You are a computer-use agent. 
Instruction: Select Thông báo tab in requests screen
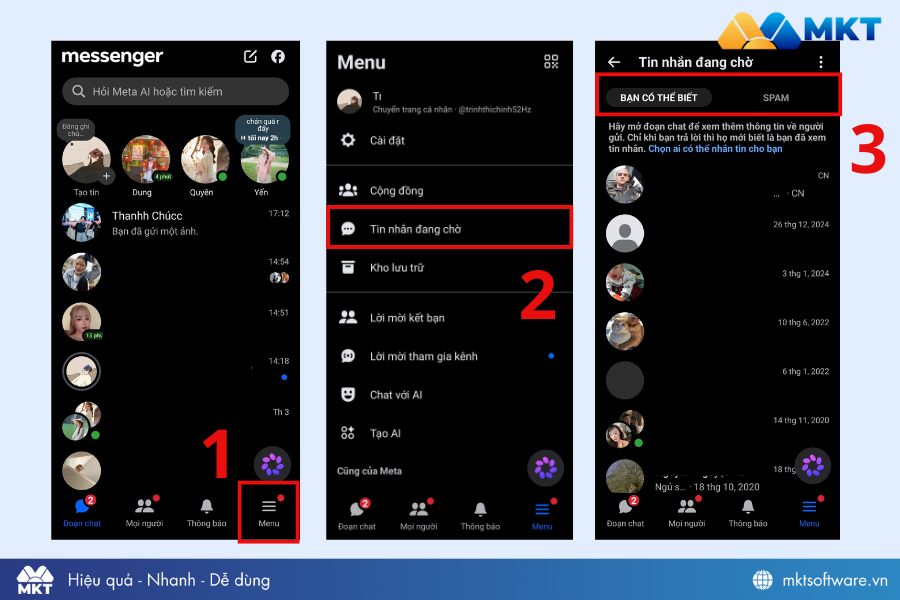pyautogui.click(x=748, y=512)
